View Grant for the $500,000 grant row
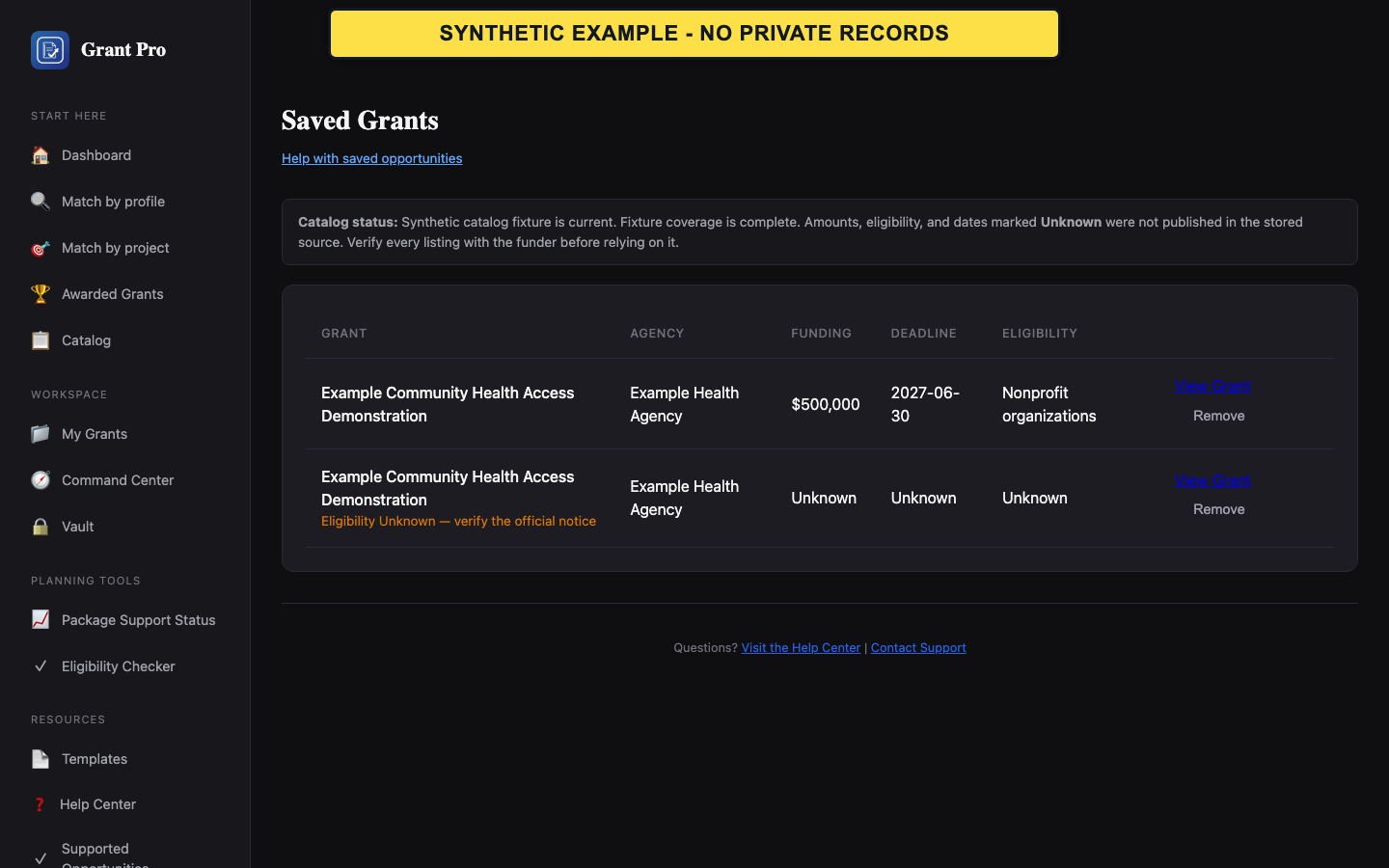 (x=1212, y=386)
